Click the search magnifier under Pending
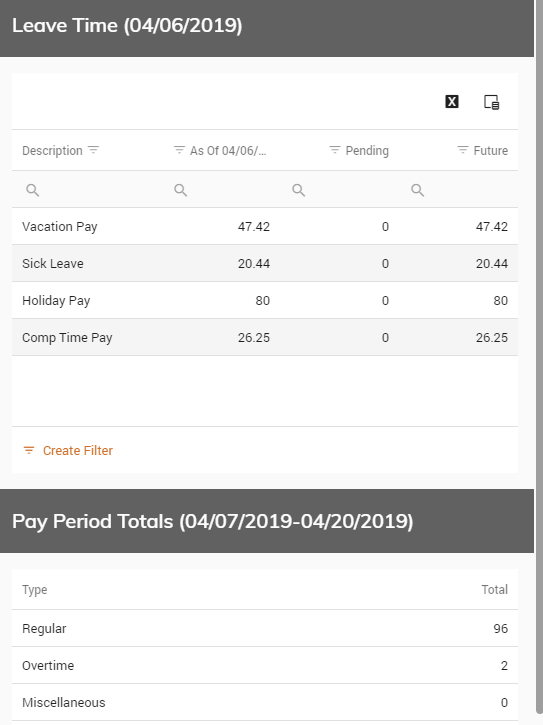This screenshot has height=725, width=543. pyautogui.click(x=299, y=190)
